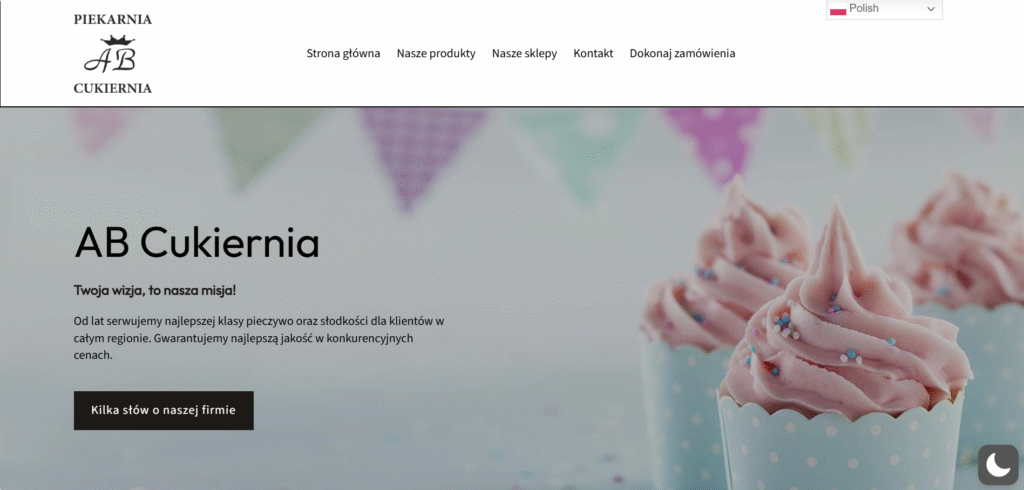Click Kilka słów o naszej firmie button
Viewport: 1024px width, 490px height.
point(163,410)
